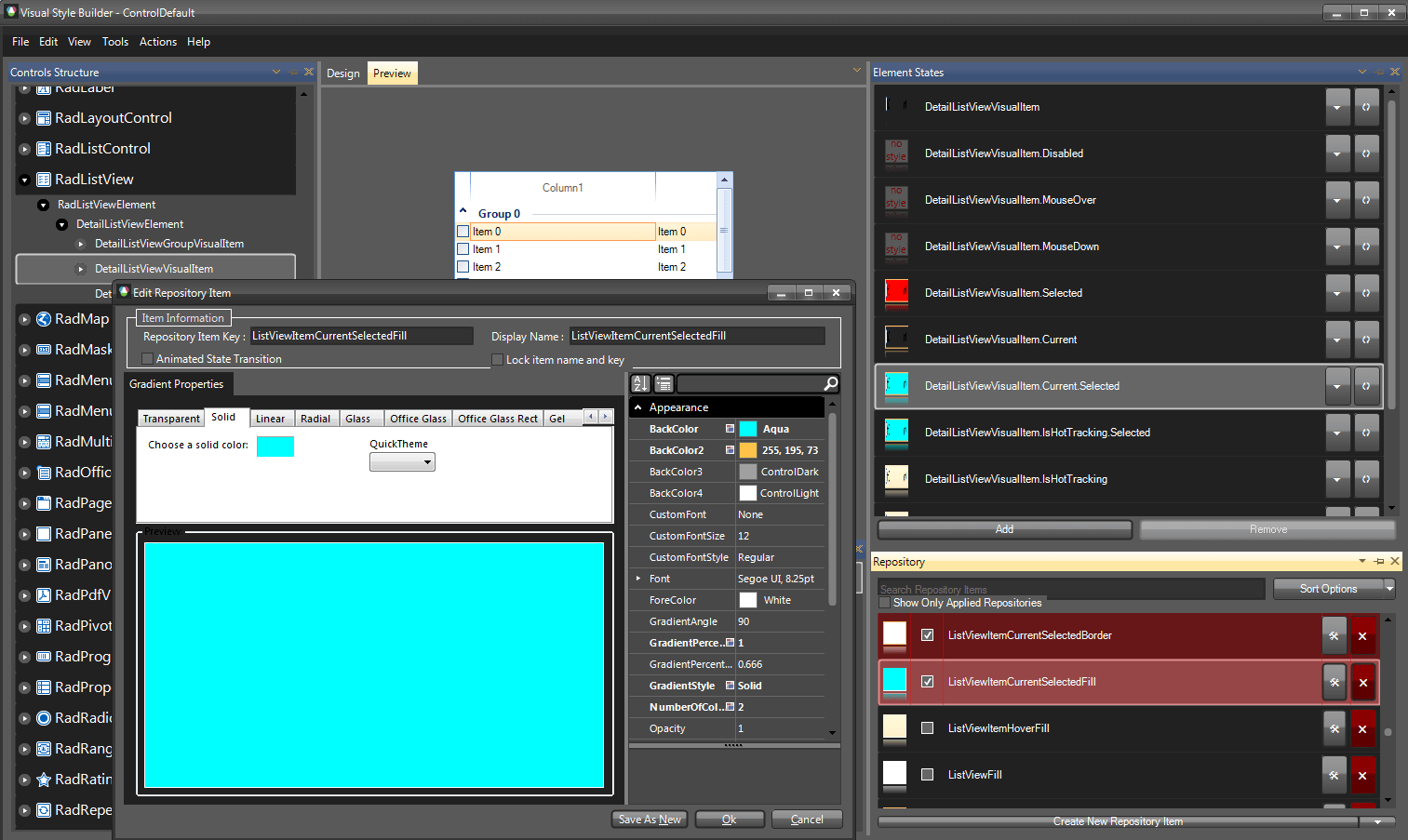Switch property grid to categorized view

[x=664, y=382]
